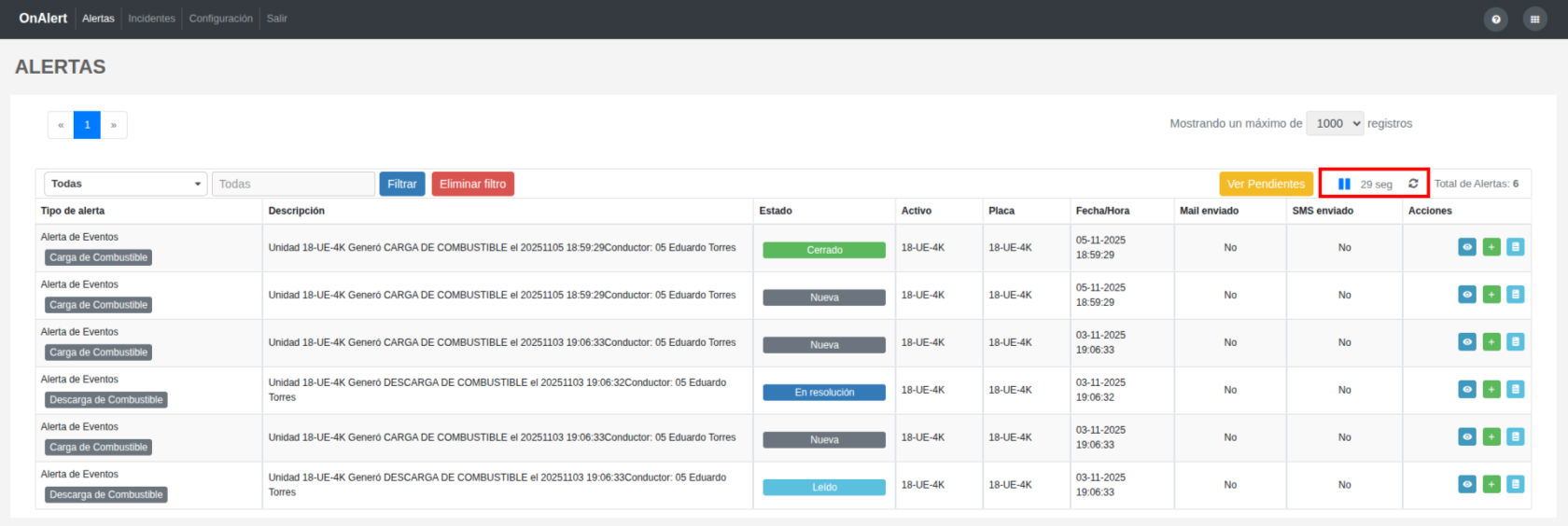Click green plus icon in En resolución row
Viewport: 1568px width, 526px height.
coord(1491,389)
